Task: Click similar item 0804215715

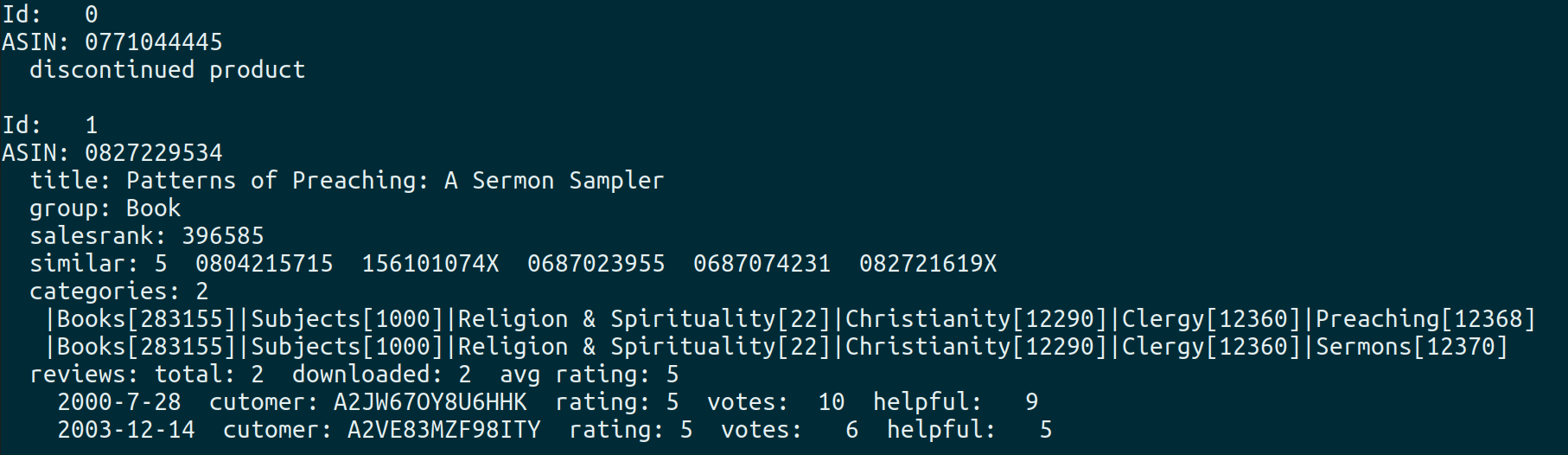Action: tap(264, 264)
